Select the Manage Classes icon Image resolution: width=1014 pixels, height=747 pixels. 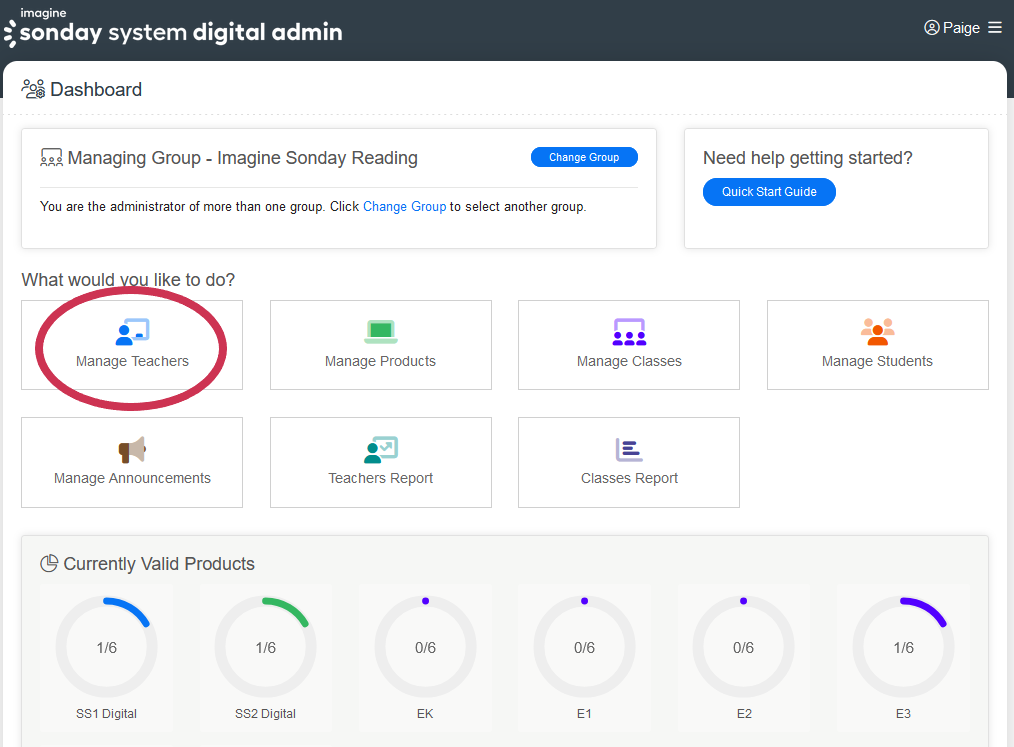[629, 331]
